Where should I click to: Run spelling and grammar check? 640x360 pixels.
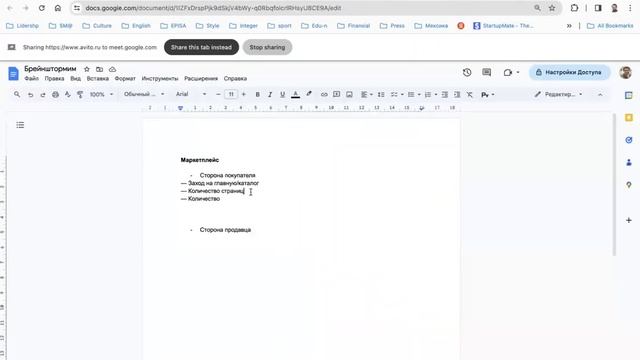click(68, 95)
